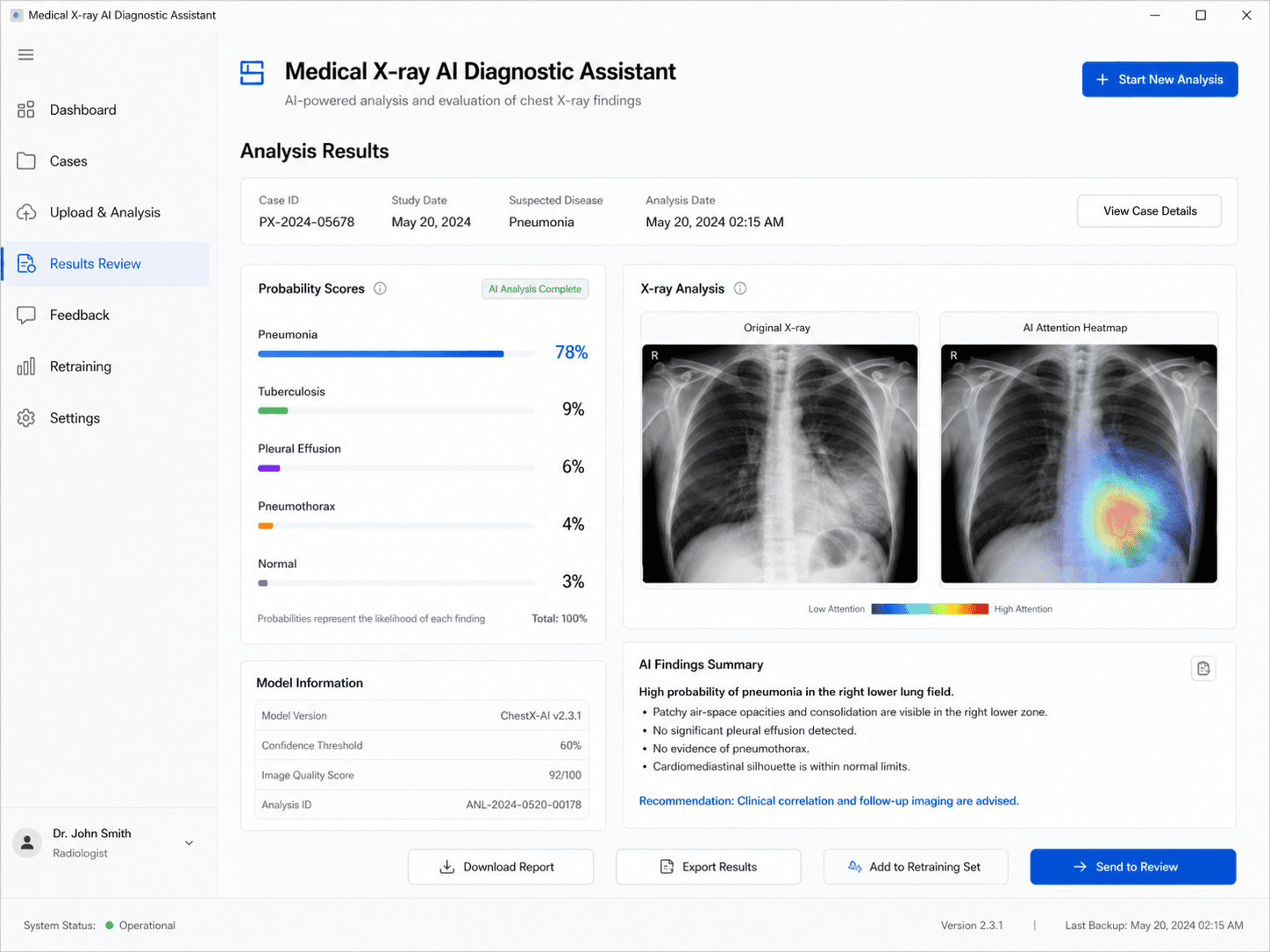This screenshot has width=1270, height=952.
Task: Click the Cardiomediastinal silhouette finding line
Action: (781, 767)
